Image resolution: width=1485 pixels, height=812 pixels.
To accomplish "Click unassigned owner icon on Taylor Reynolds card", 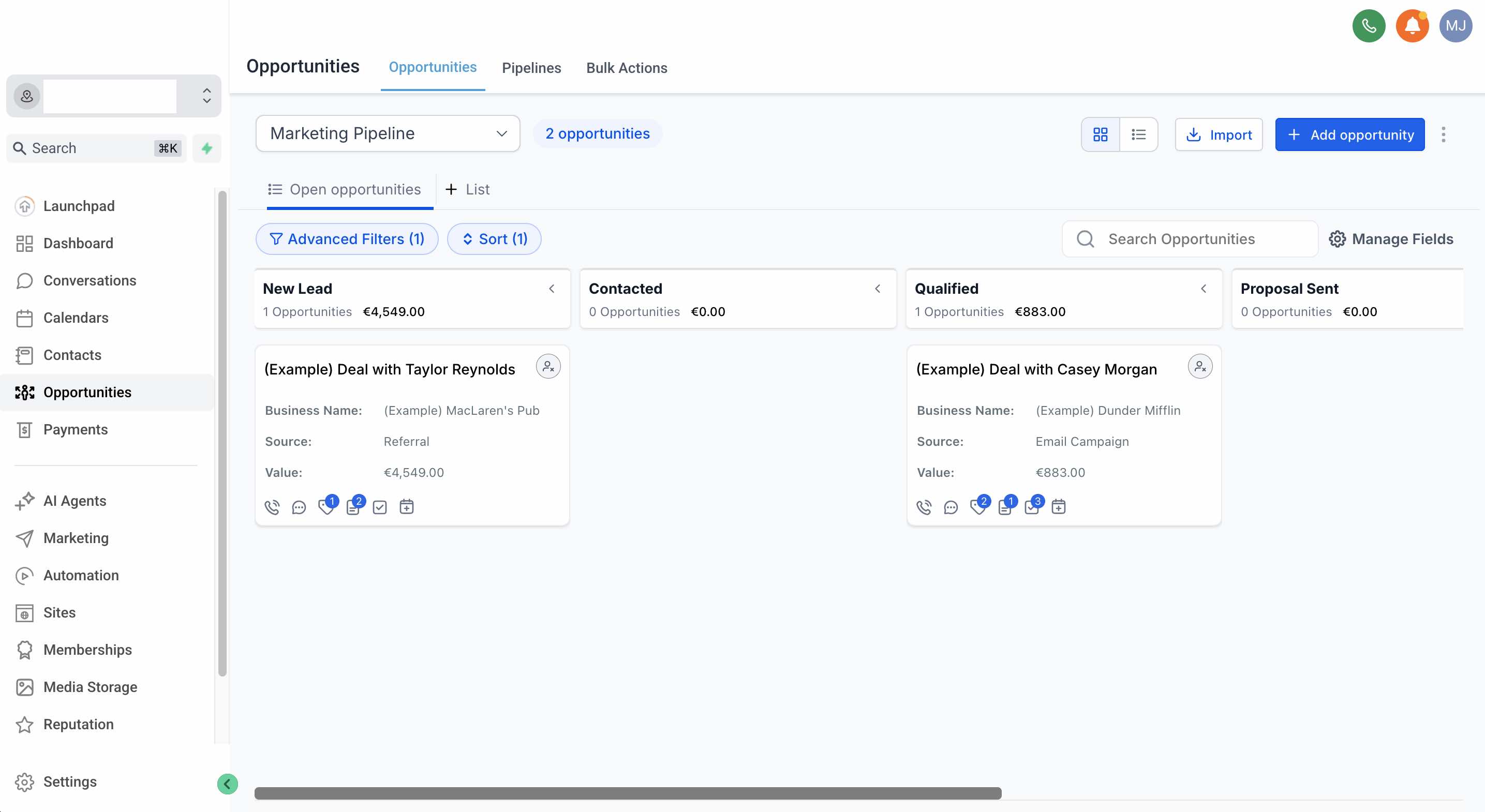I will (547, 367).
